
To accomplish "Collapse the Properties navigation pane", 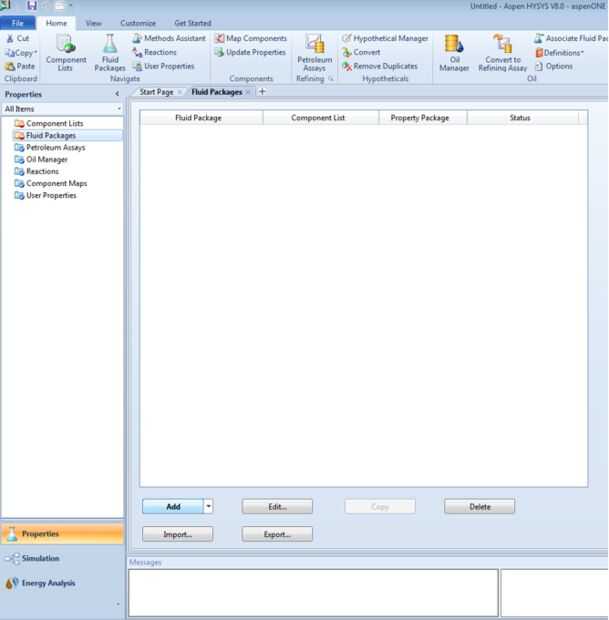I will 117,94.
